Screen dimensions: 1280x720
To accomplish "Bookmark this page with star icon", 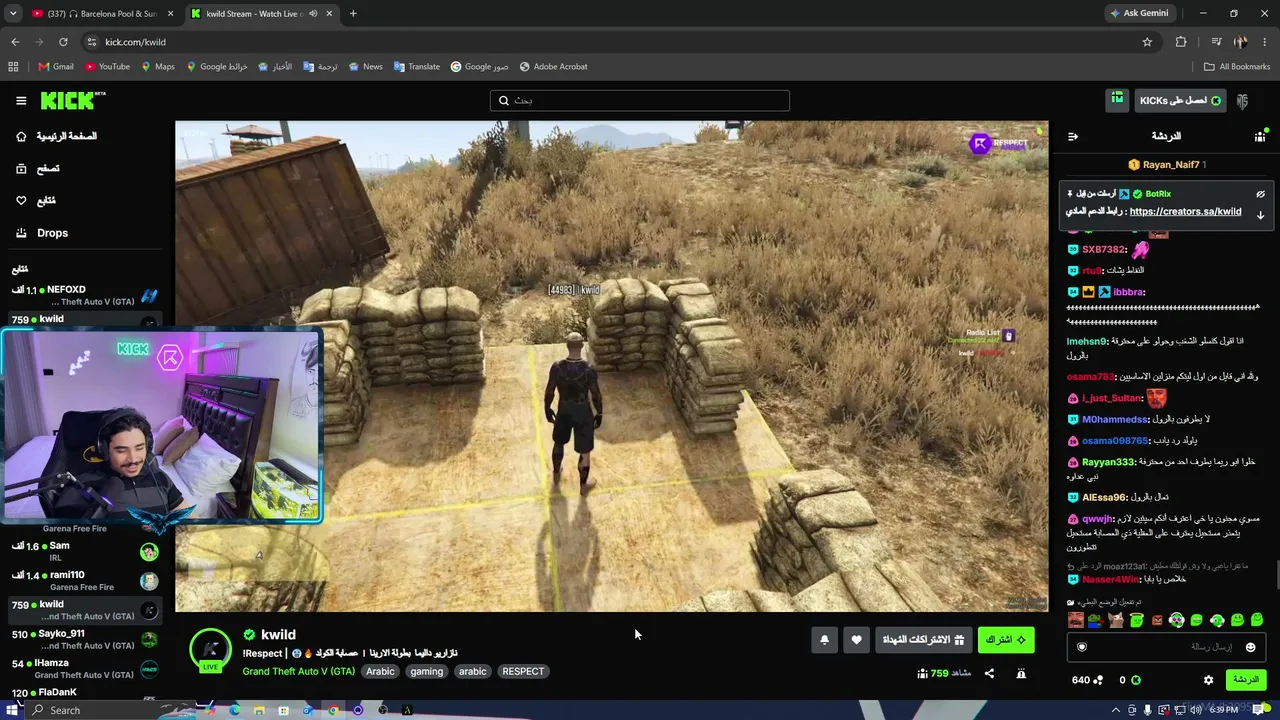I will pos(1147,42).
